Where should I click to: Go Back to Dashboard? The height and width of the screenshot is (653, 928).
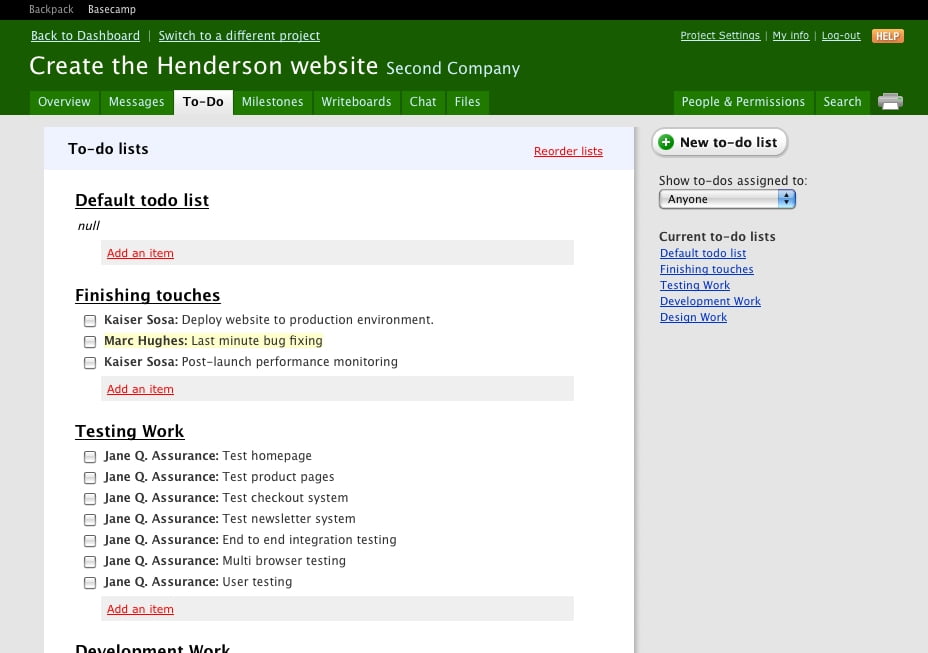coord(85,36)
